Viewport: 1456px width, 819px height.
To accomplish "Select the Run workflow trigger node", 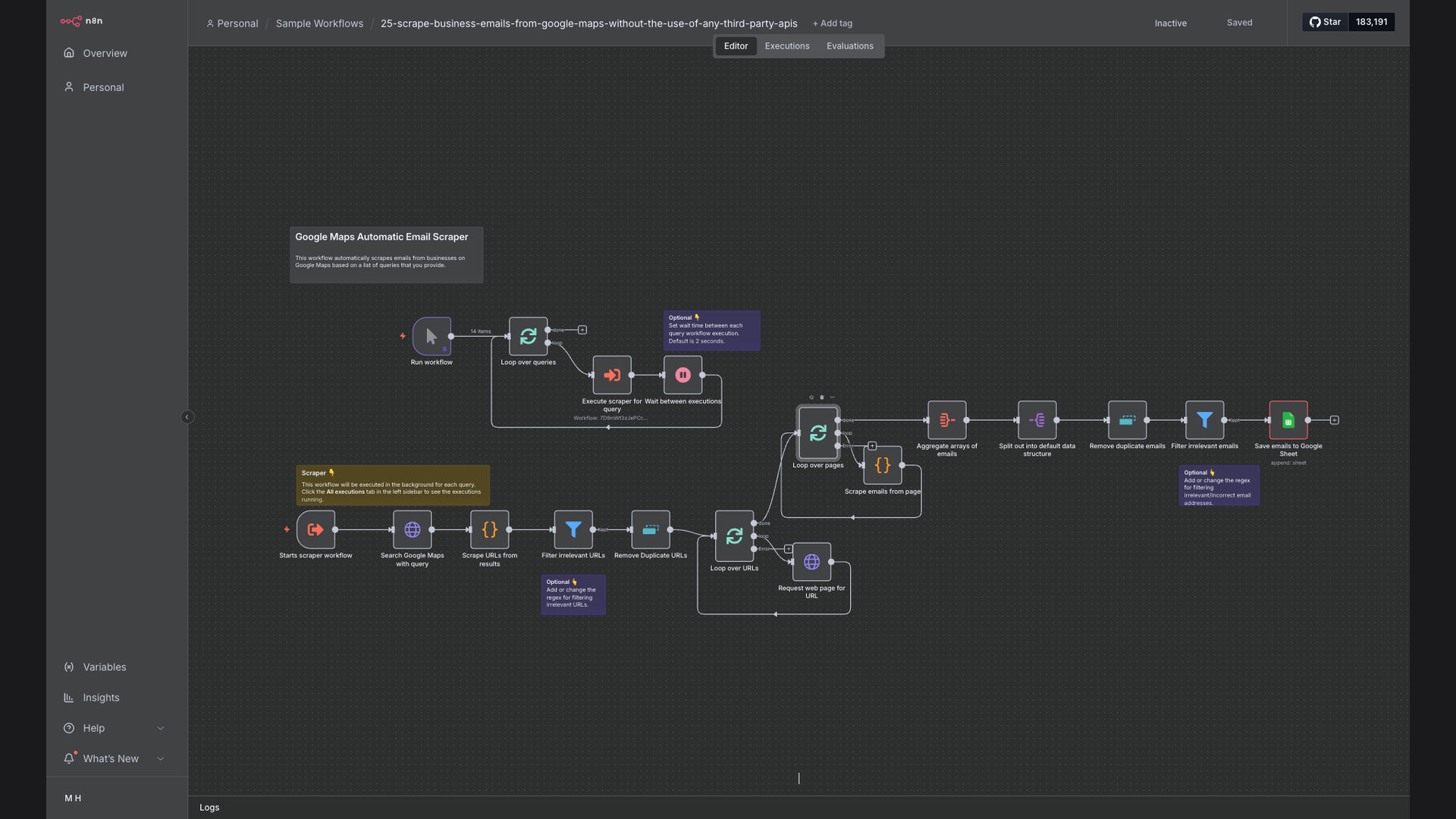I will (x=431, y=336).
